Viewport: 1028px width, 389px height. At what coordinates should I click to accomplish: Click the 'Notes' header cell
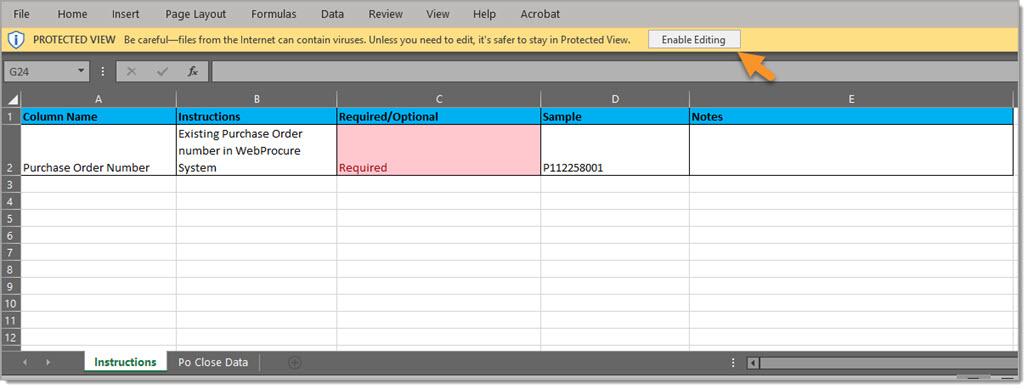[x=851, y=117]
